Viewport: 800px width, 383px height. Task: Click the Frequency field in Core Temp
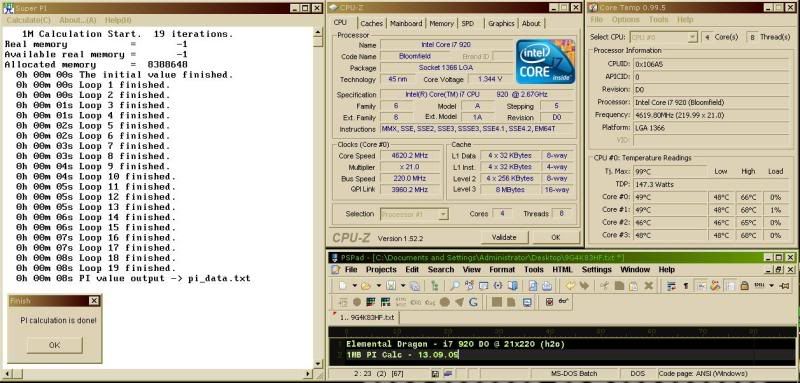click(x=712, y=115)
